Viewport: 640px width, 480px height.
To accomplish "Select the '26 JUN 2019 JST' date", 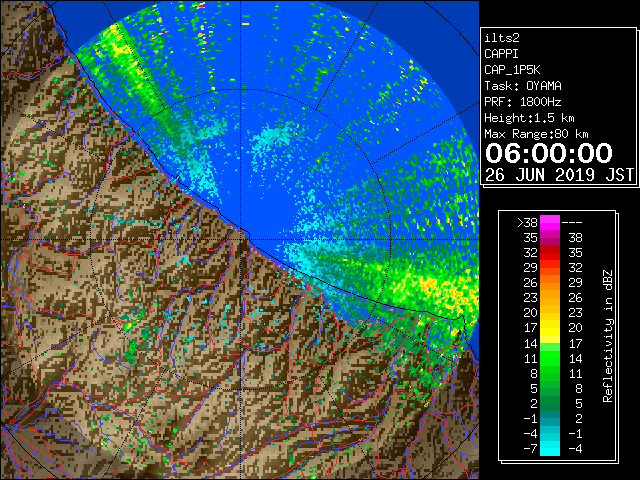I will tap(559, 175).
